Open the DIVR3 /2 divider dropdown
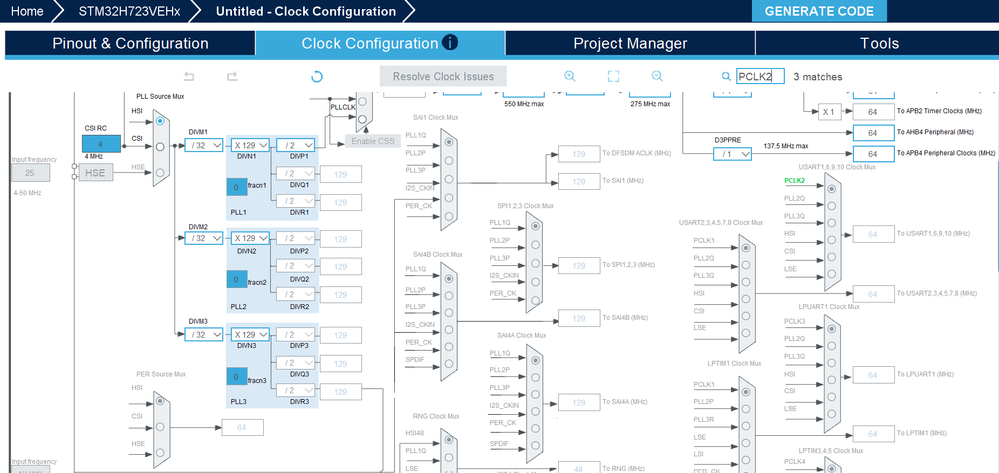Image resolution: width=999 pixels, height=473 pixels. 296,390
